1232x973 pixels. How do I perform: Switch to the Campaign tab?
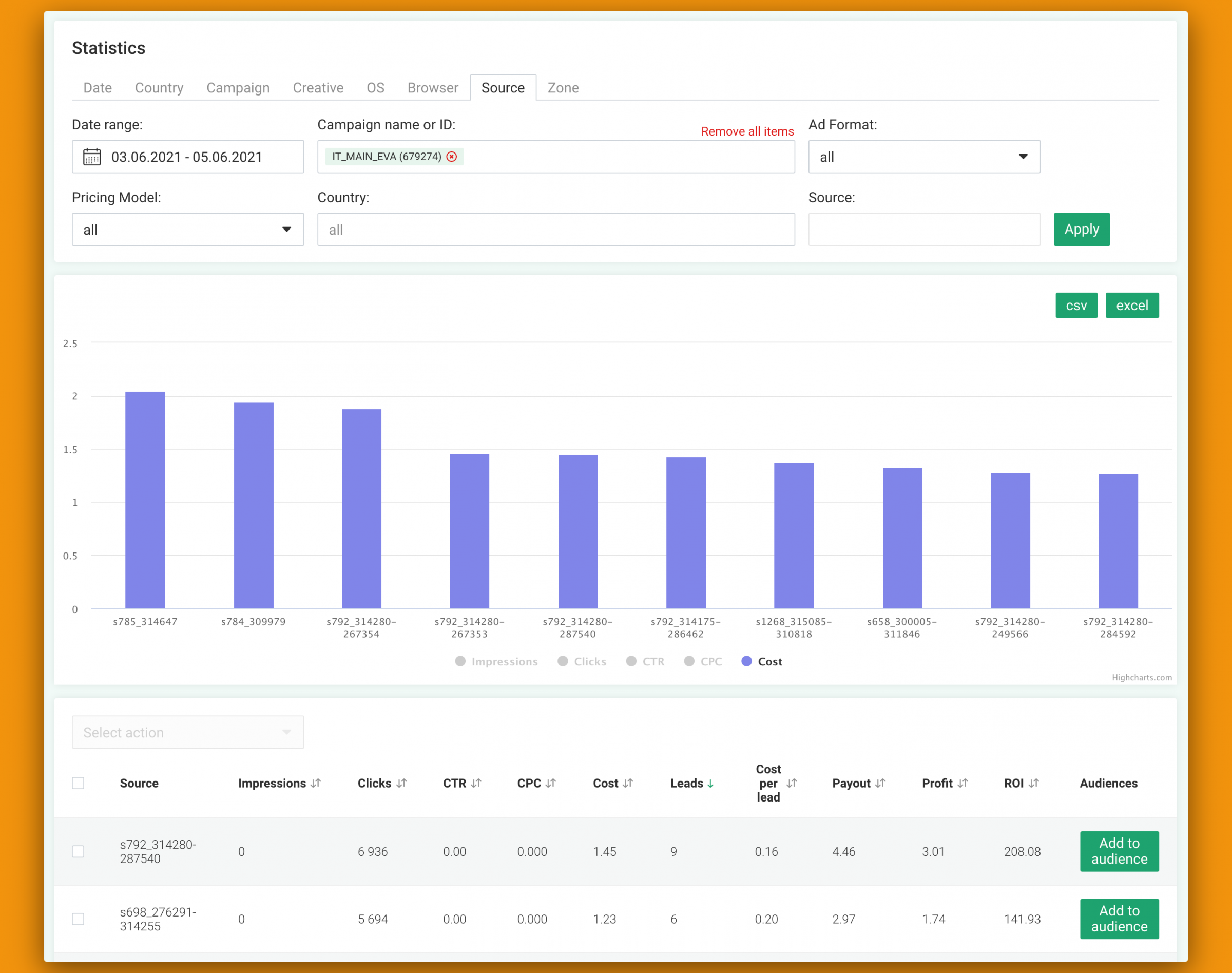238,88
